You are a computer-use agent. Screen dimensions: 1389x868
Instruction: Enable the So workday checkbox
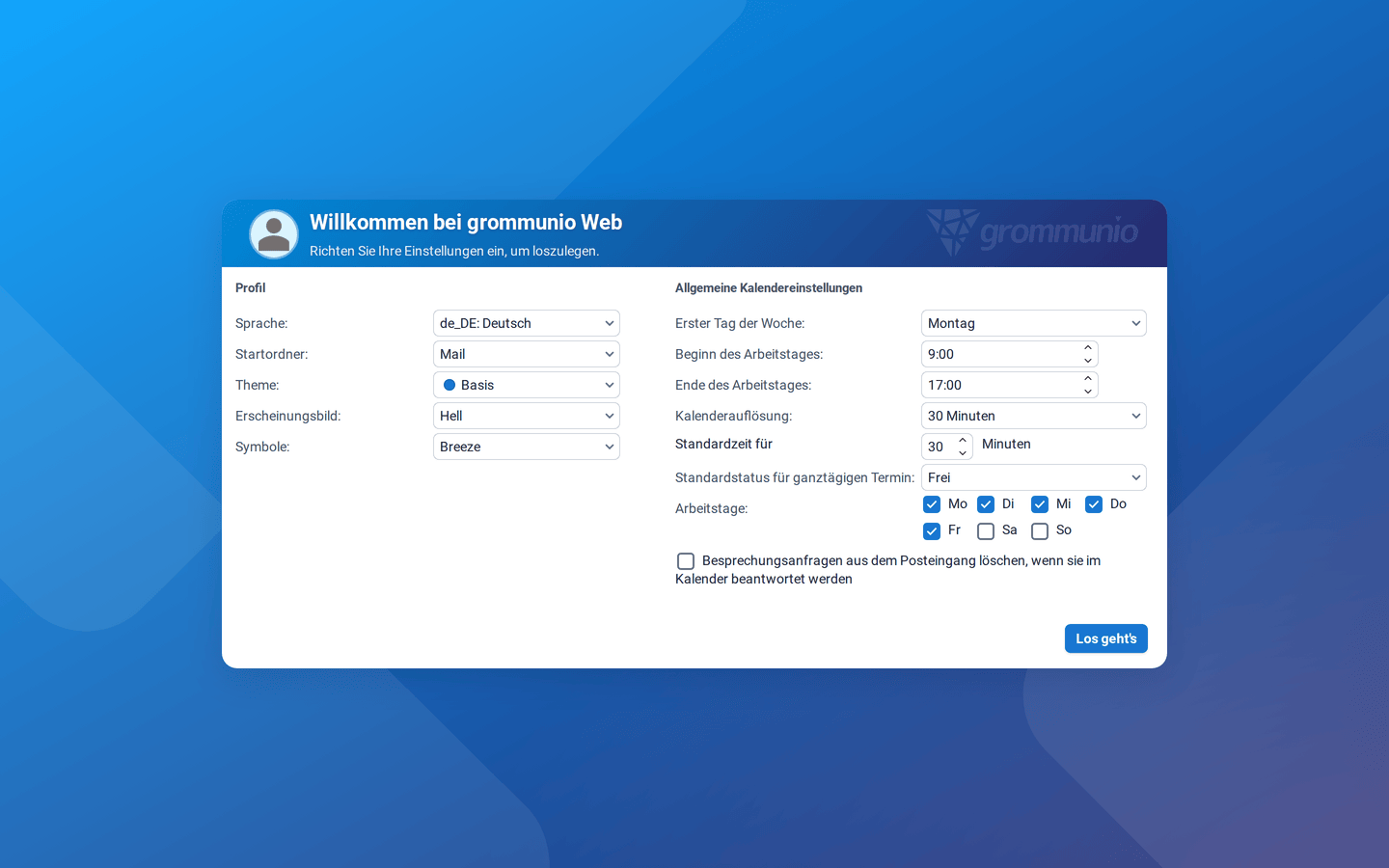[x=1040, y=531]
